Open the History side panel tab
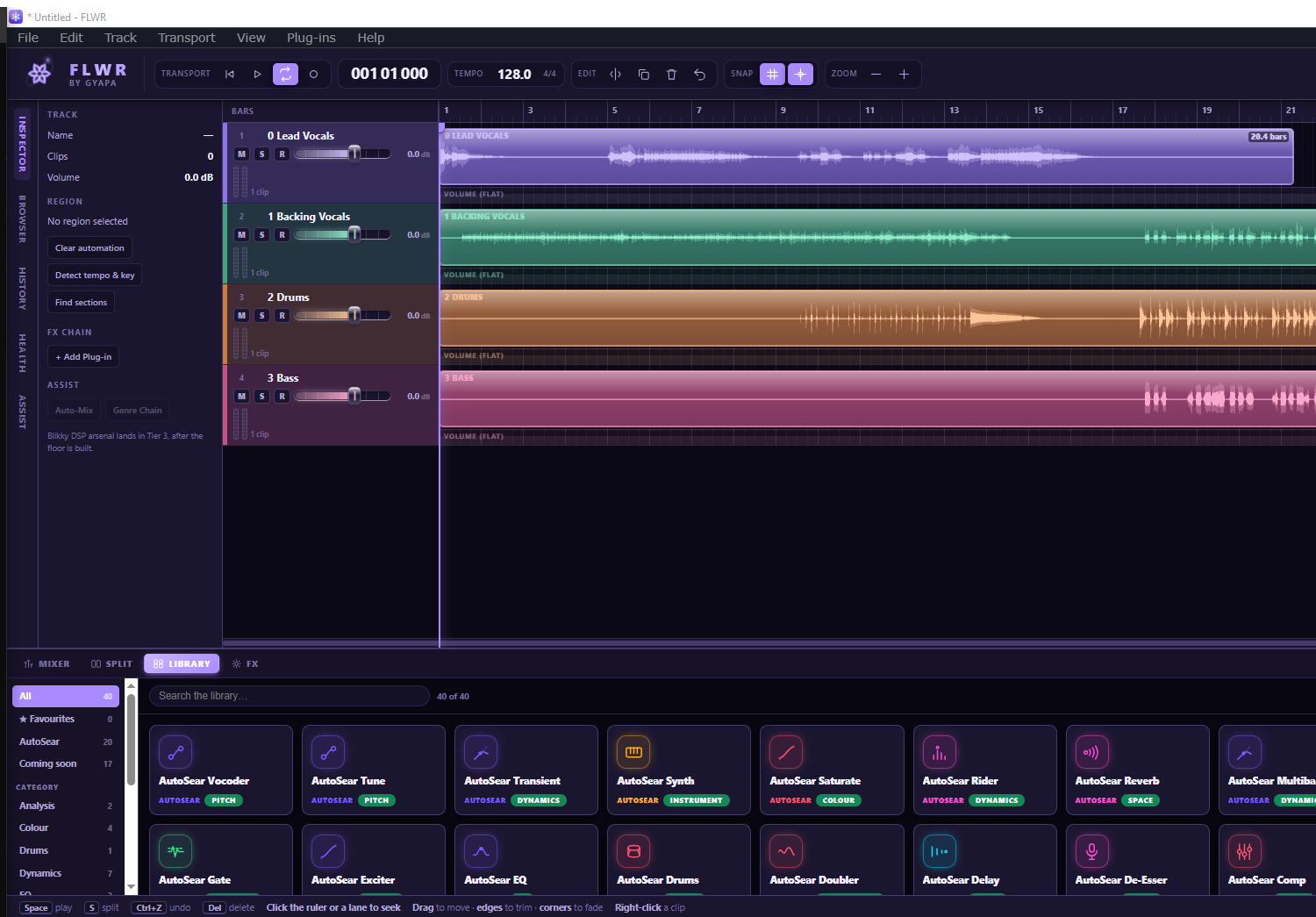The image size is (1316, 917). 22,289
